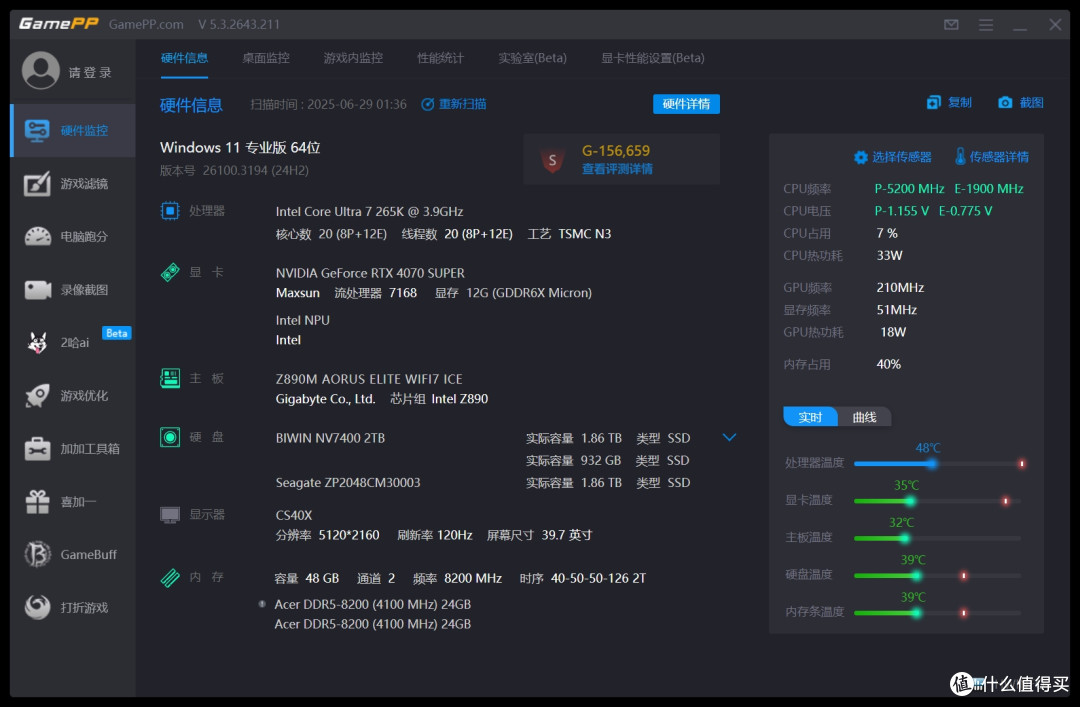Click the 主板 motherboard icon
The width and height of the screenshot is (1080, 707).
coord(169,378)
